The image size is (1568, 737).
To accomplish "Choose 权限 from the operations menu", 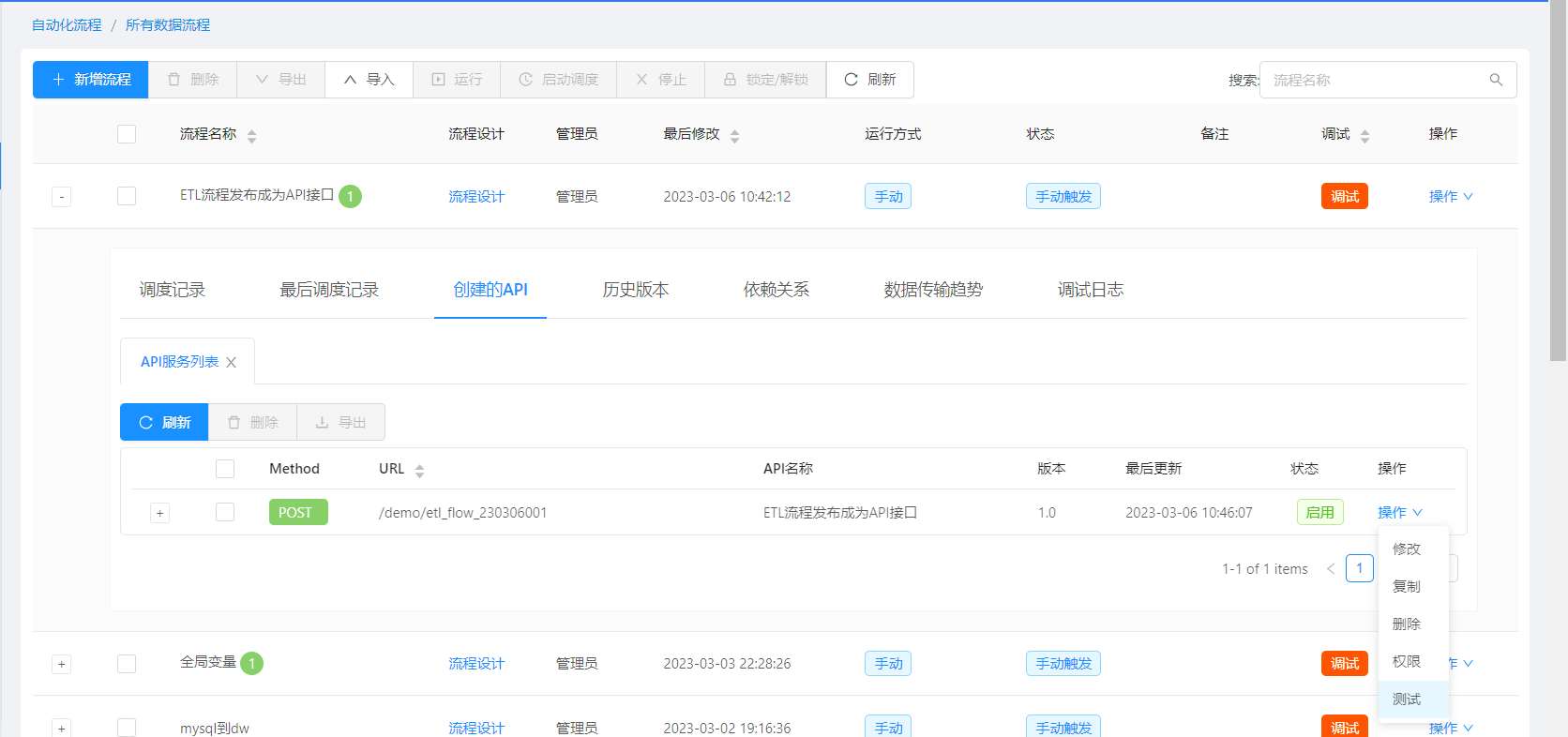I will (x=1413, y=661).
